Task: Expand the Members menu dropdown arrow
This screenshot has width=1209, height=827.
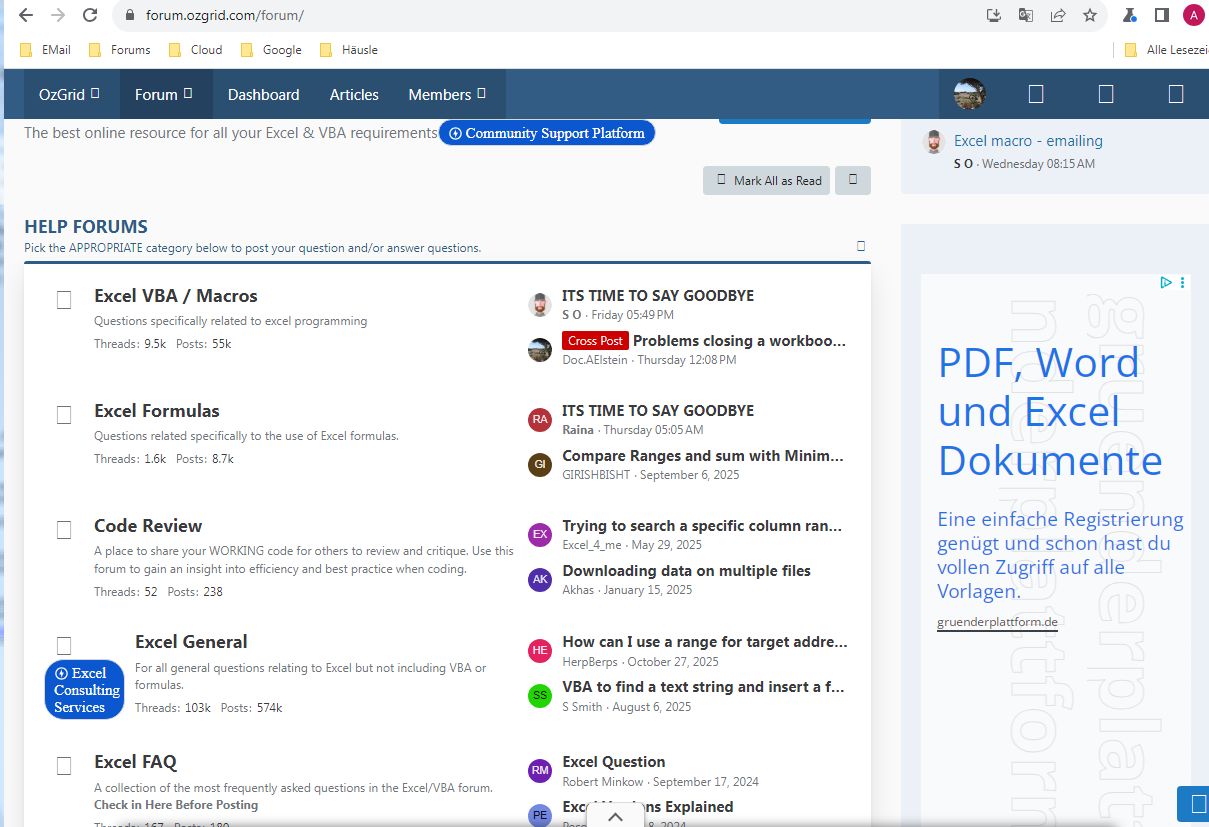Action: (x=481, y=93)
